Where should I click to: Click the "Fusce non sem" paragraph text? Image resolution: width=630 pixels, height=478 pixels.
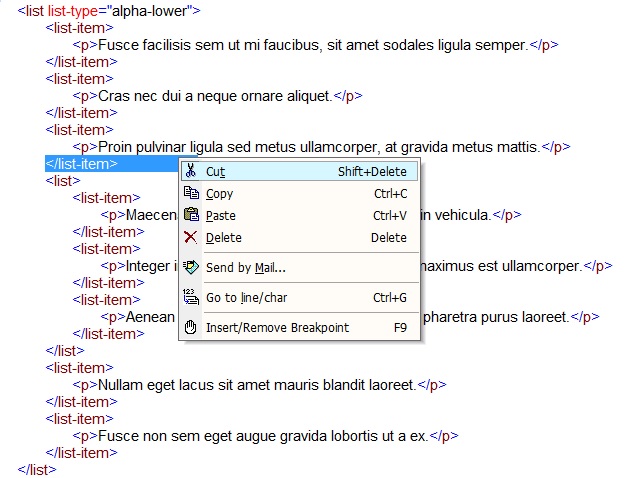tap(262, 436)
